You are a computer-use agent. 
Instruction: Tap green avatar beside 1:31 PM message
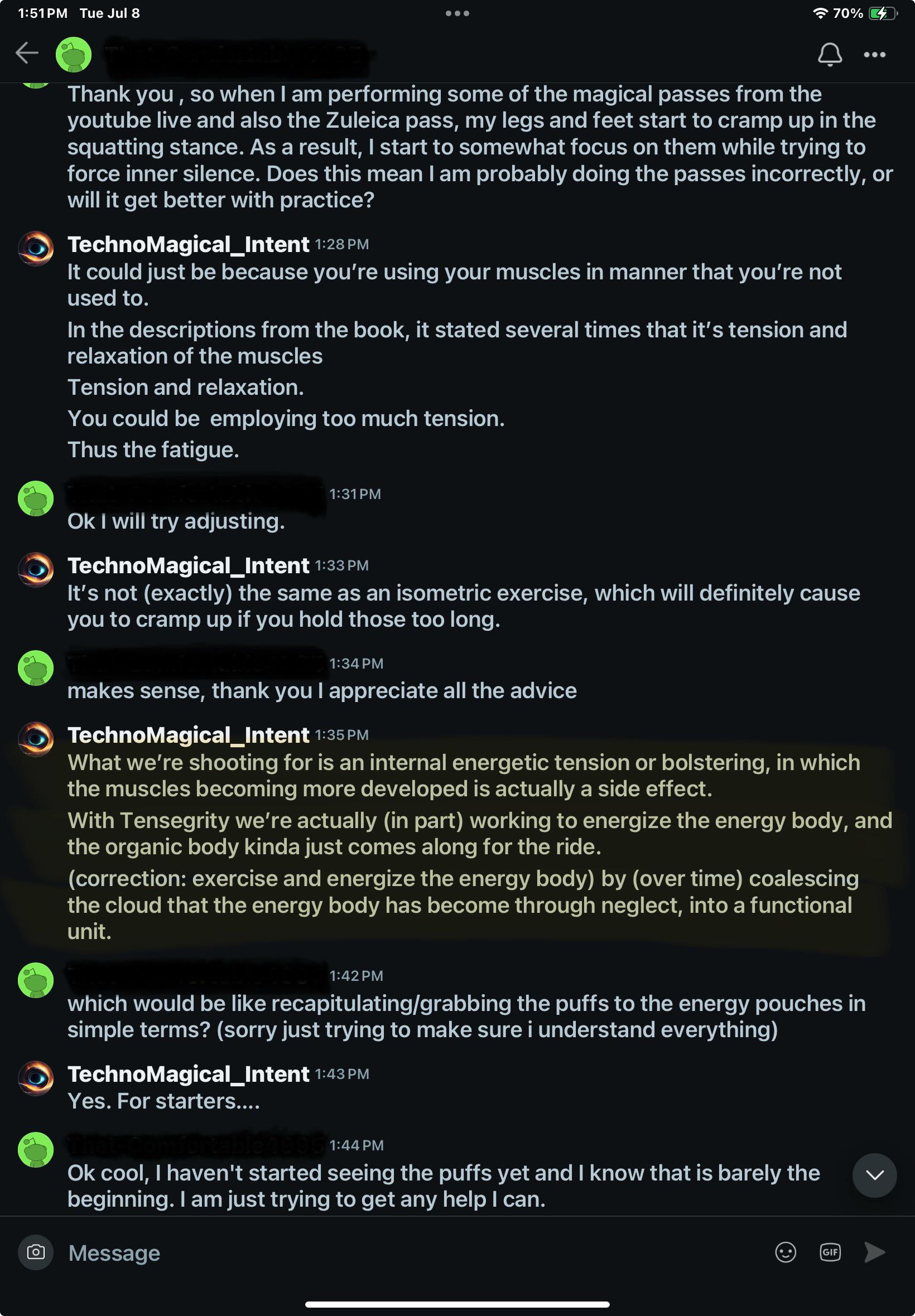pyautogui.click(x=36, y=499)
